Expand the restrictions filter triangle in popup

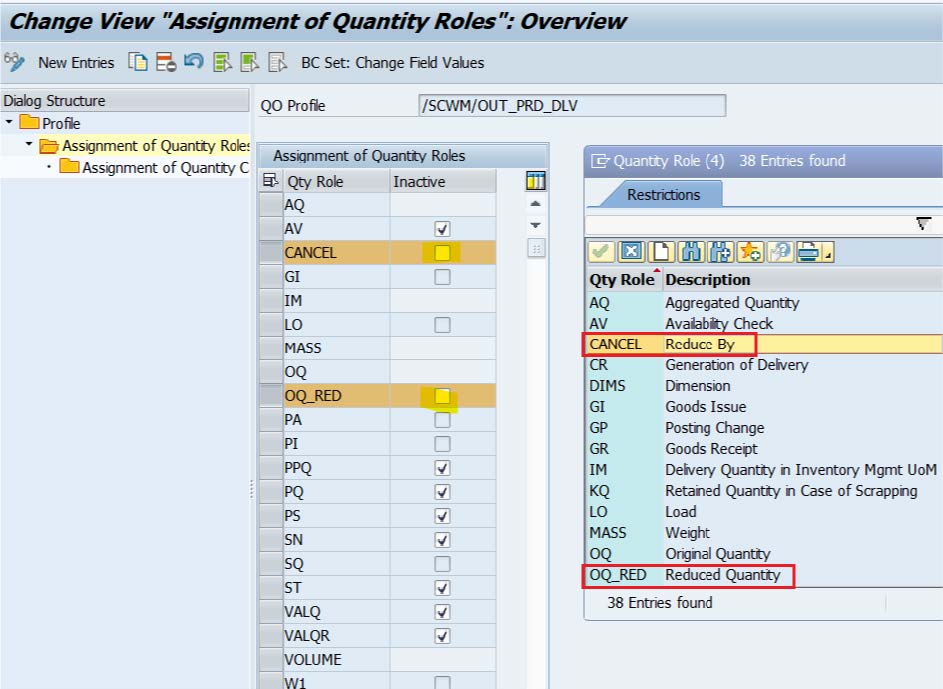[x=923, y=224]
